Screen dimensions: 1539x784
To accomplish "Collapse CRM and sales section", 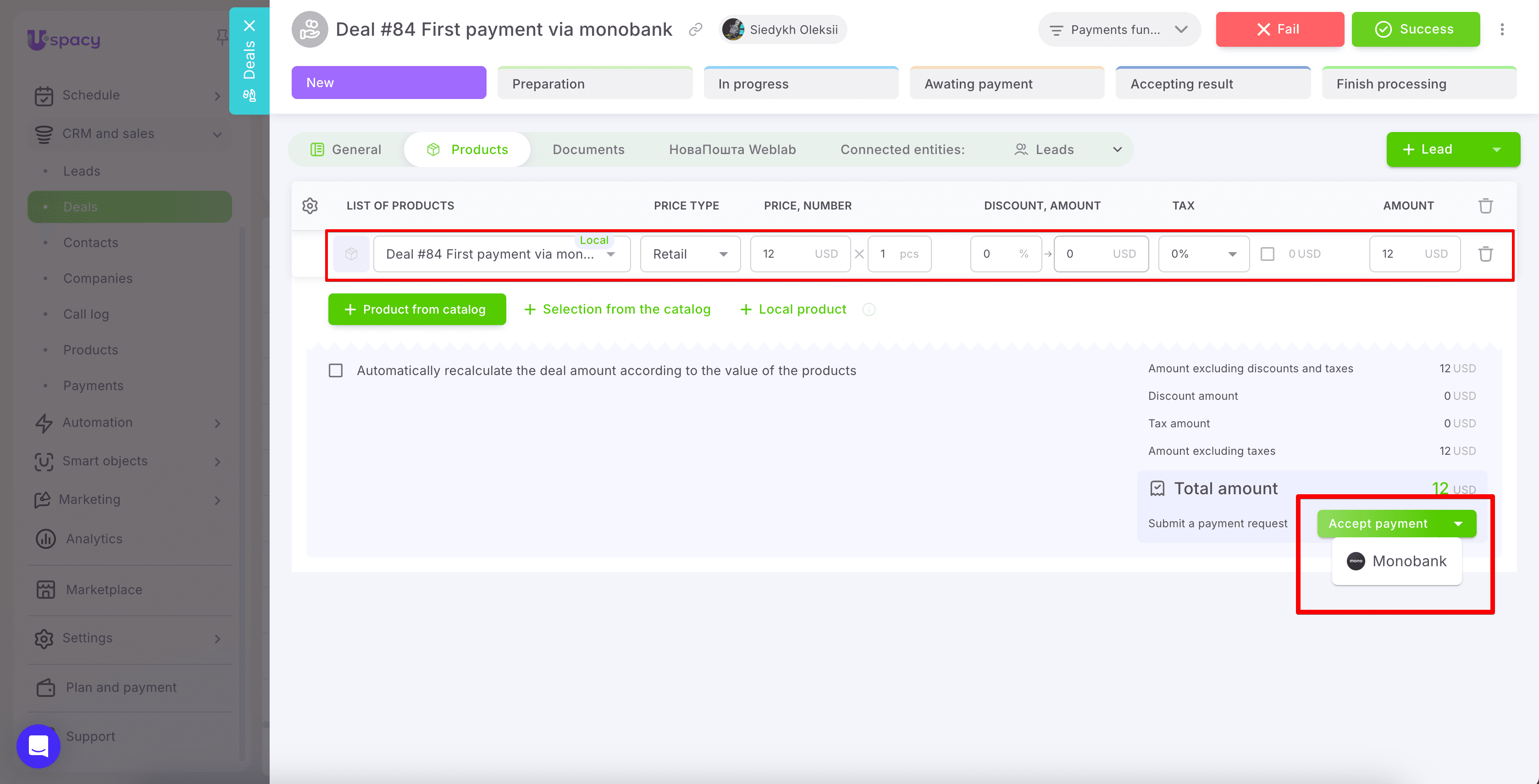I will click(130, 134).
